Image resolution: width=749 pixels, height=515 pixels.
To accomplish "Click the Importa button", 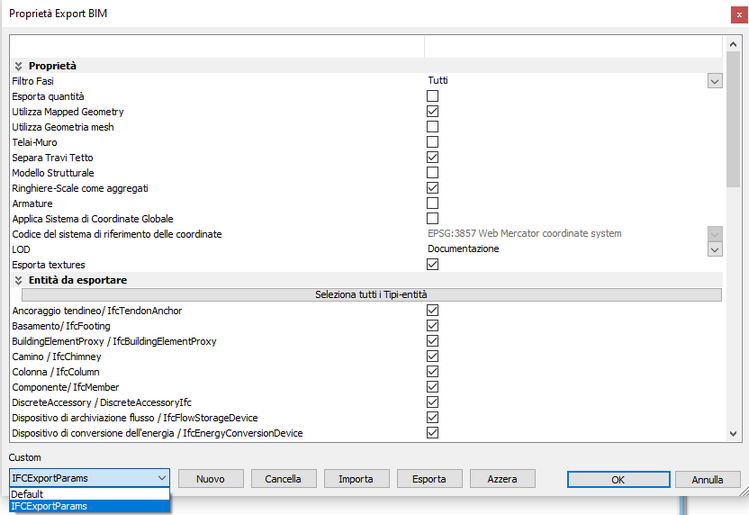I will (x=356, y=479).
